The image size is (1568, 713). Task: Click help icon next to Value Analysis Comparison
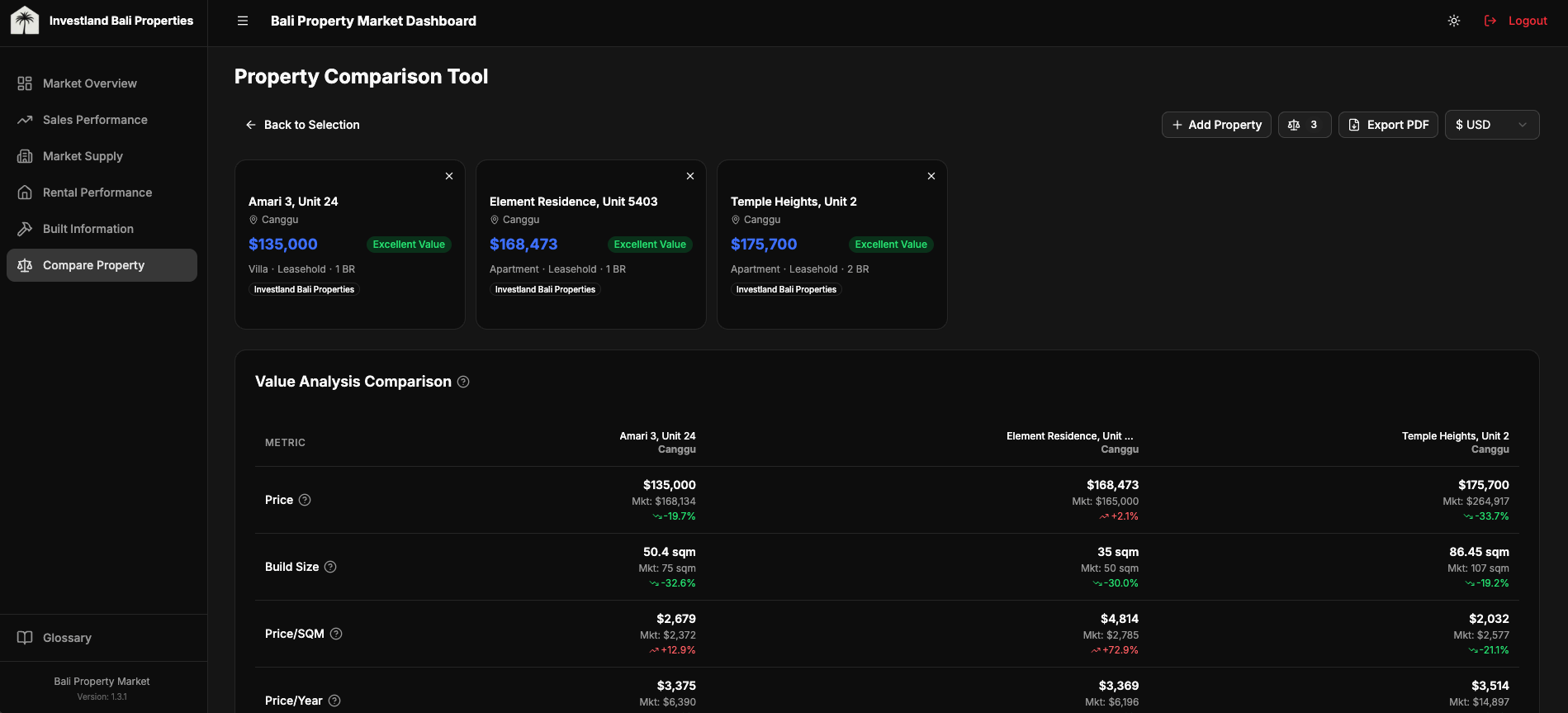point(463,382)
